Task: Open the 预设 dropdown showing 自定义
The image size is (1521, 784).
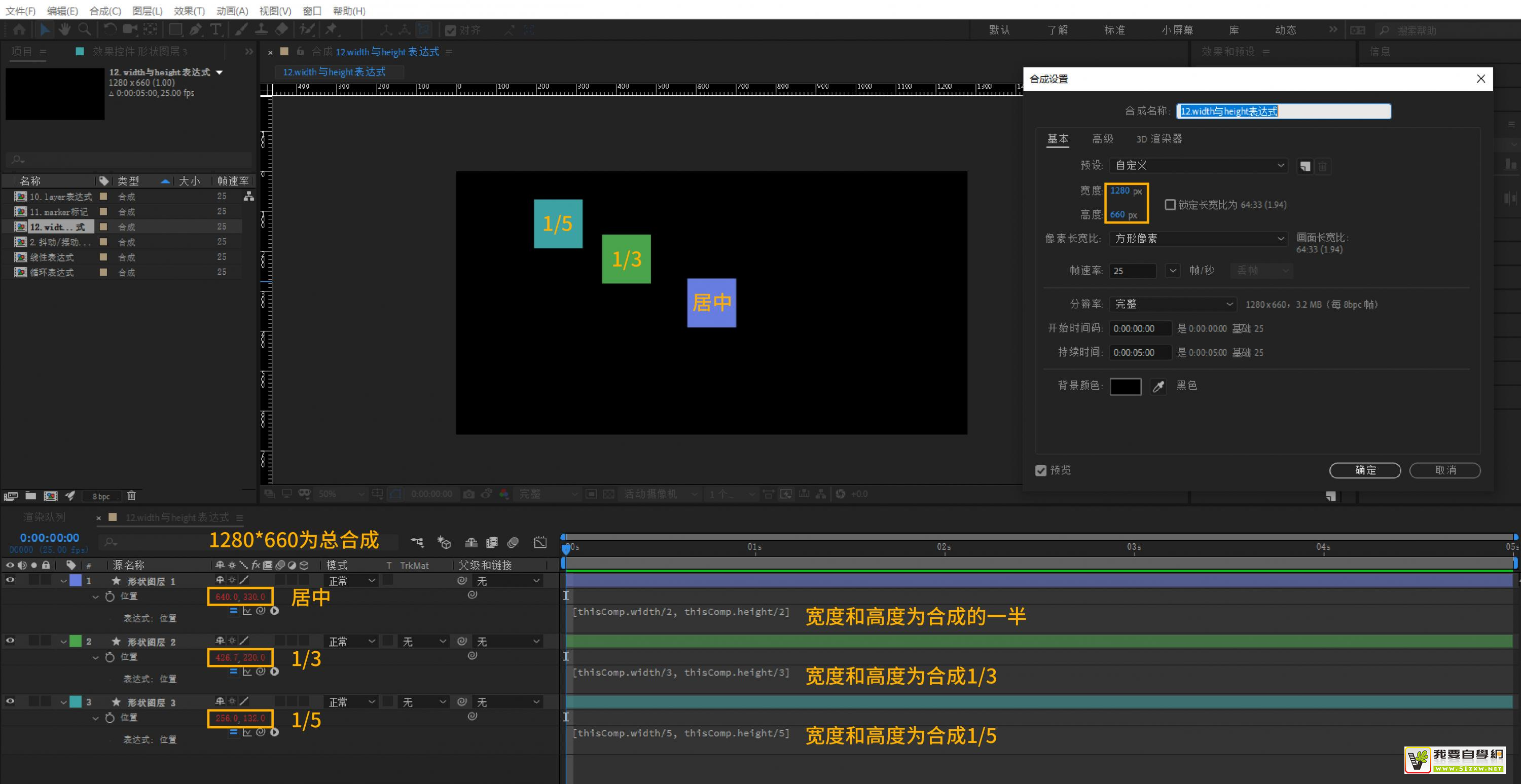Action: [1198, 166]
